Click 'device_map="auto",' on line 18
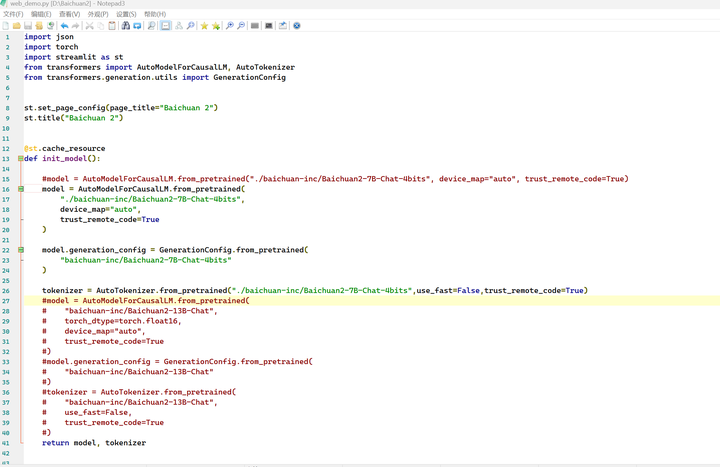 pyautogui.click(x=101, y=209)
